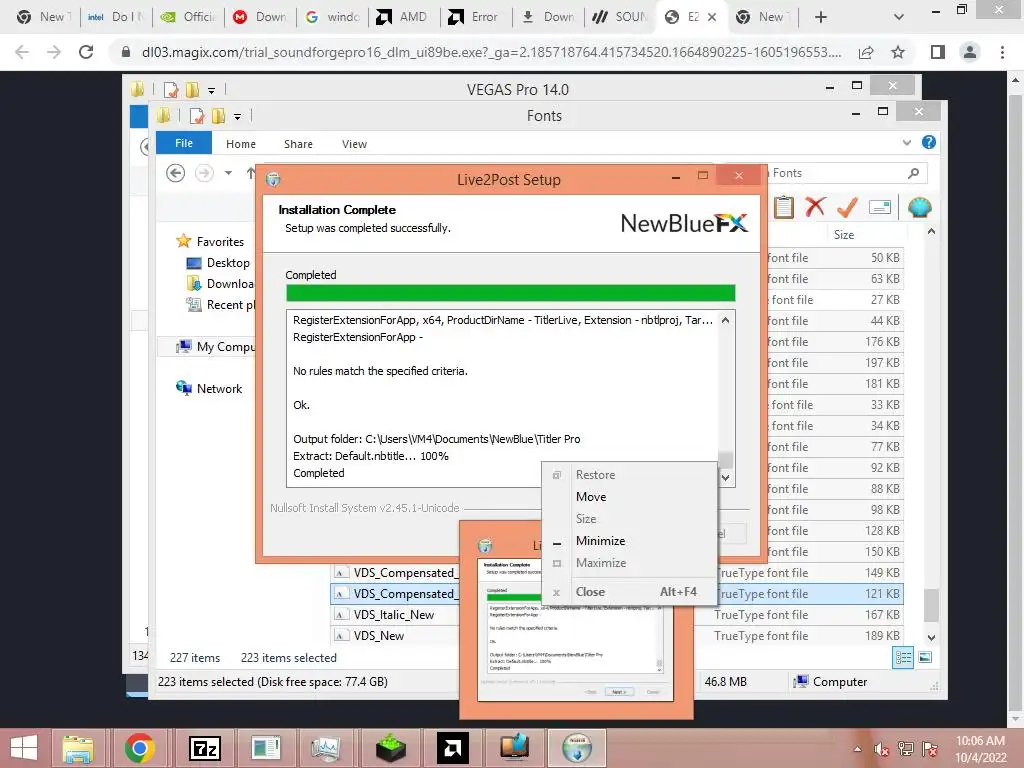Click the browser address bar URL
Image resolution: width=1024 pixels, height=768 pixels.
pos(491,52)
